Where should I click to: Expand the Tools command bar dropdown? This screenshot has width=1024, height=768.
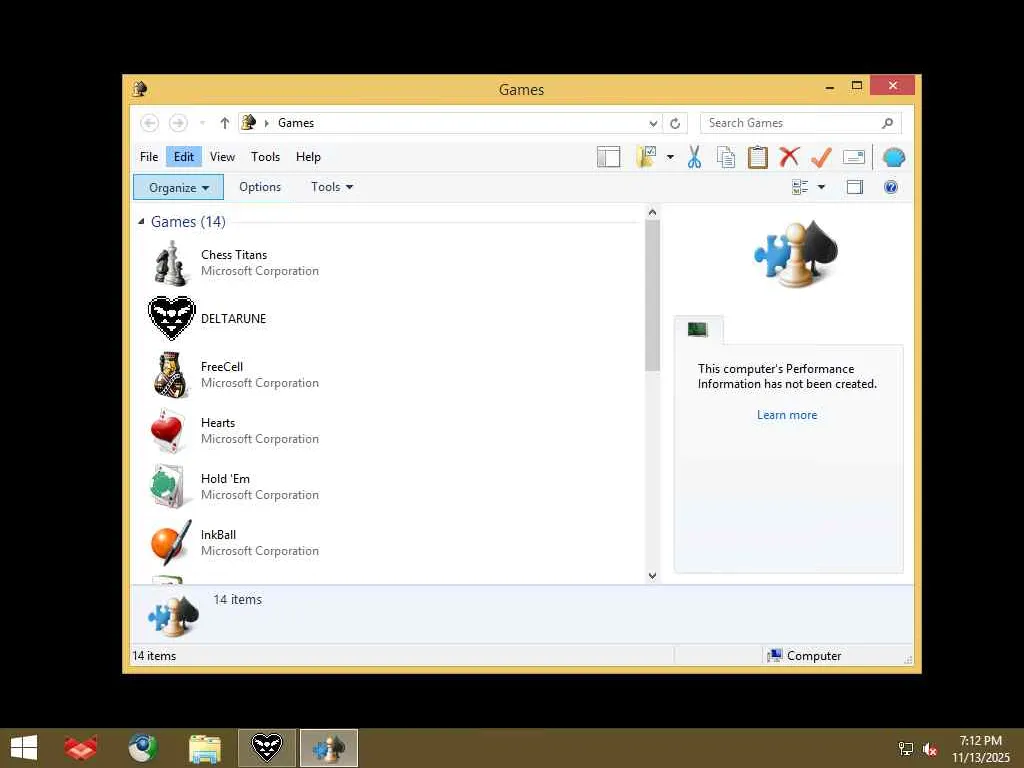click(x=332, y=187)
